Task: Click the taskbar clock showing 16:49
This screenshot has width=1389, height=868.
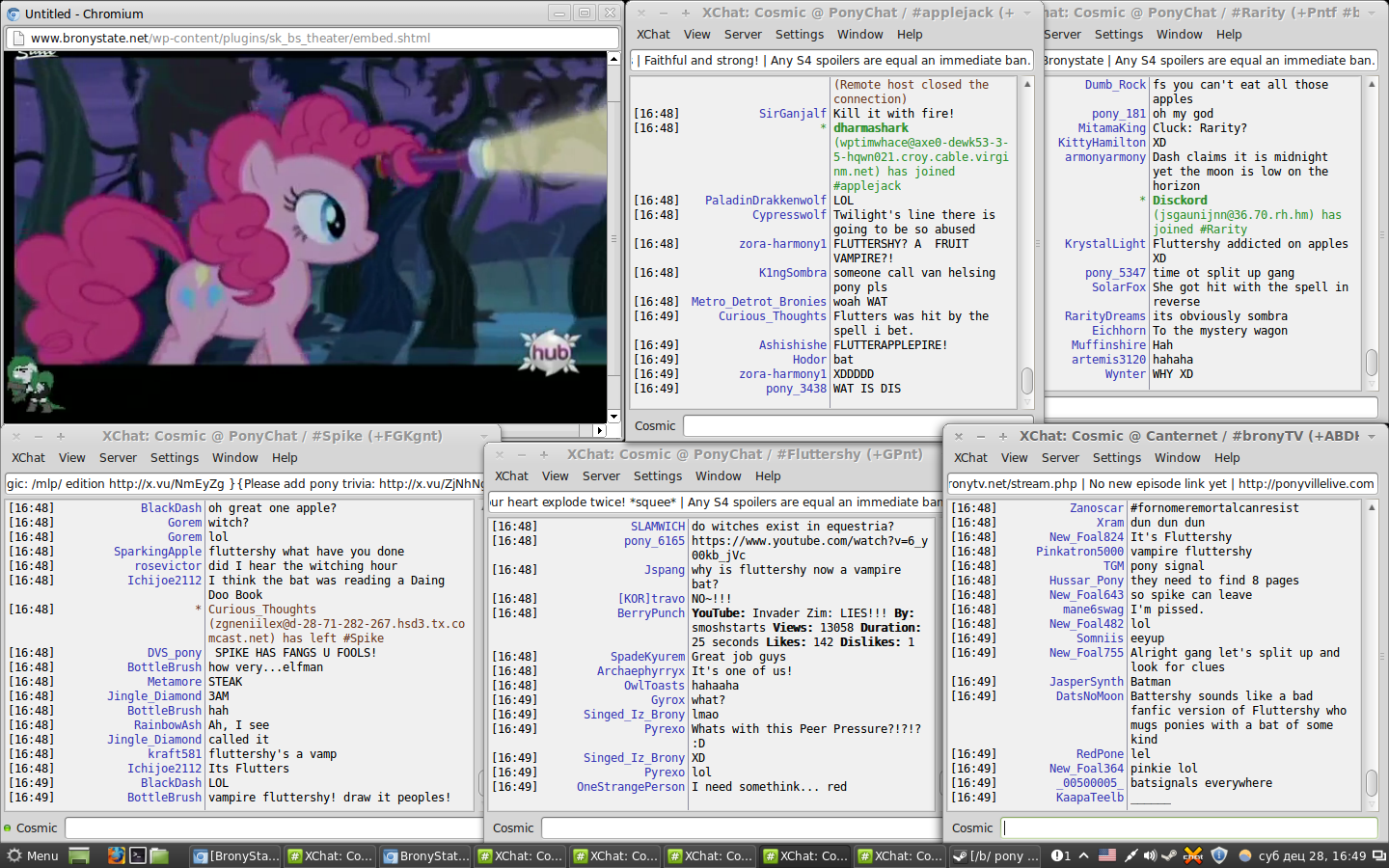Action: (x=1313, y=855)
